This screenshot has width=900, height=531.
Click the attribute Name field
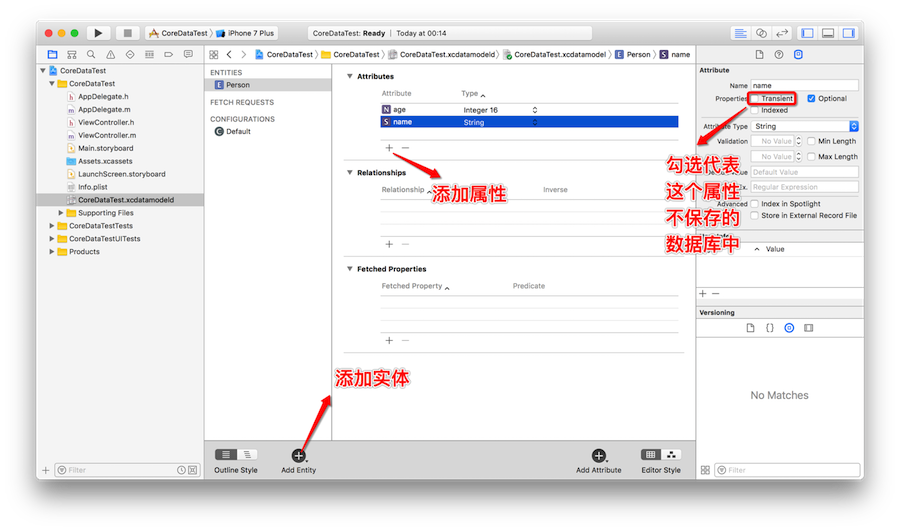pos(805,86)
